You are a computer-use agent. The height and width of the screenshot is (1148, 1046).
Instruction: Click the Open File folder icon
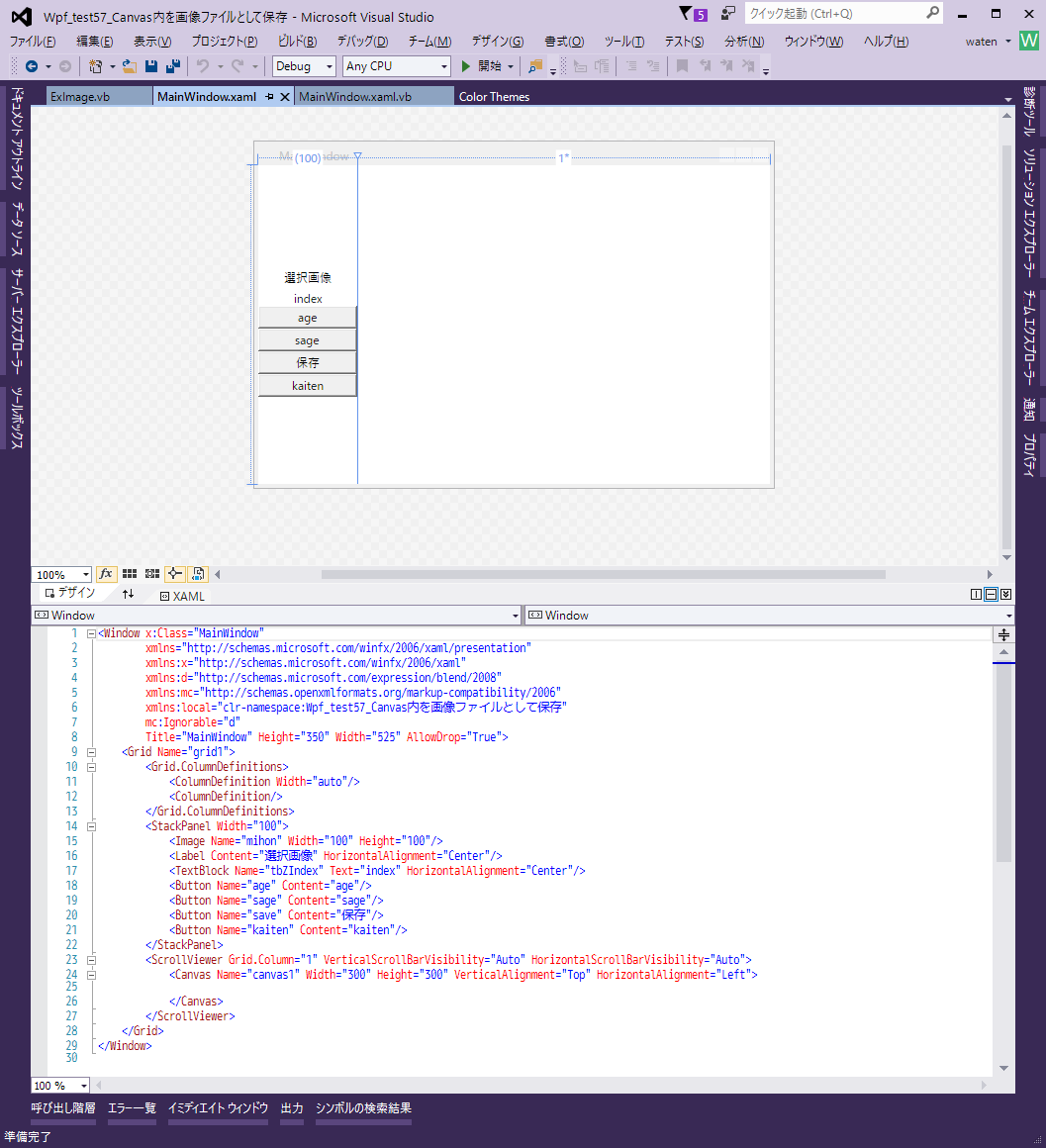coord(130,66)
